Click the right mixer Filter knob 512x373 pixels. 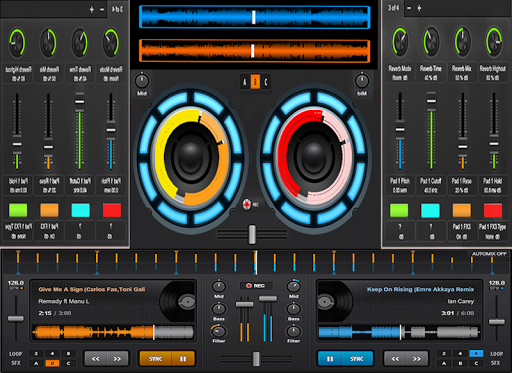click(293, 331)
